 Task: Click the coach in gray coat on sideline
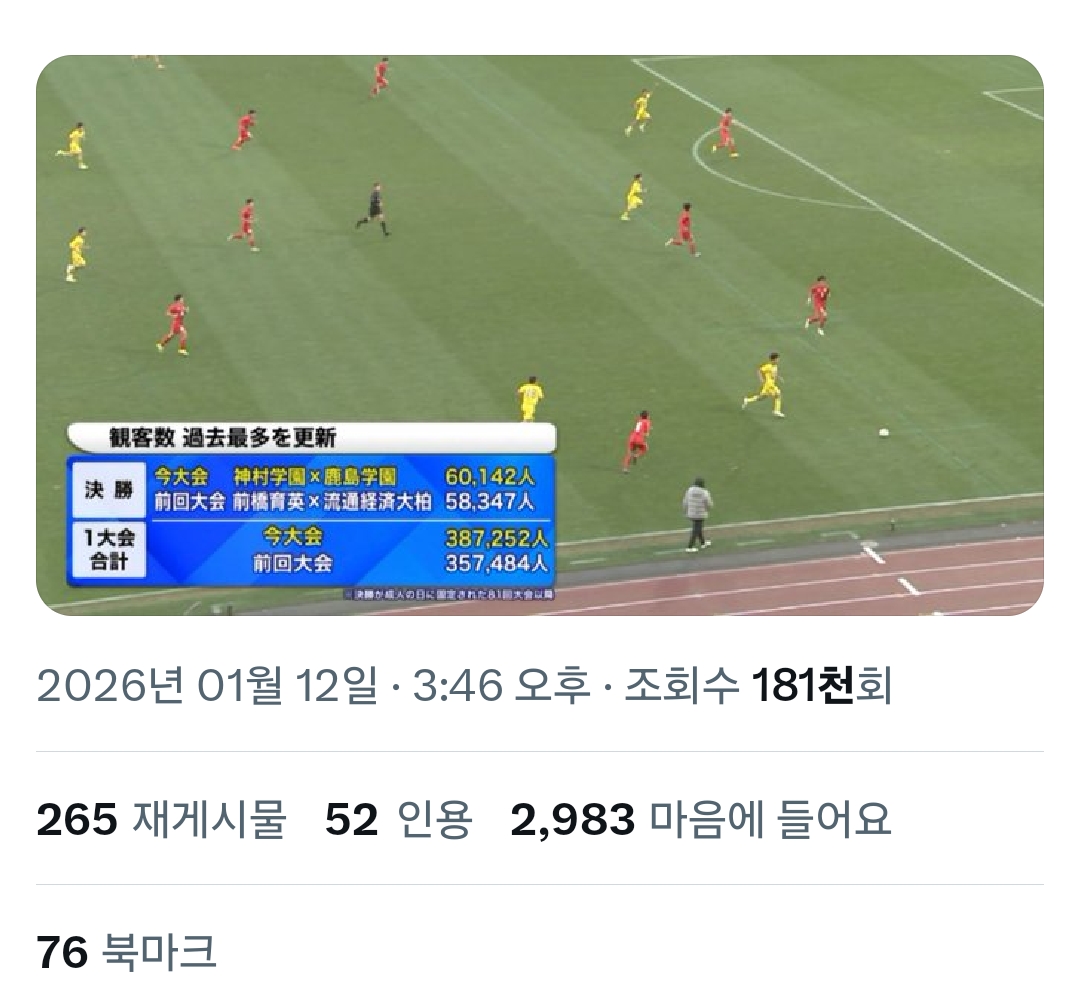pos(698,515)
